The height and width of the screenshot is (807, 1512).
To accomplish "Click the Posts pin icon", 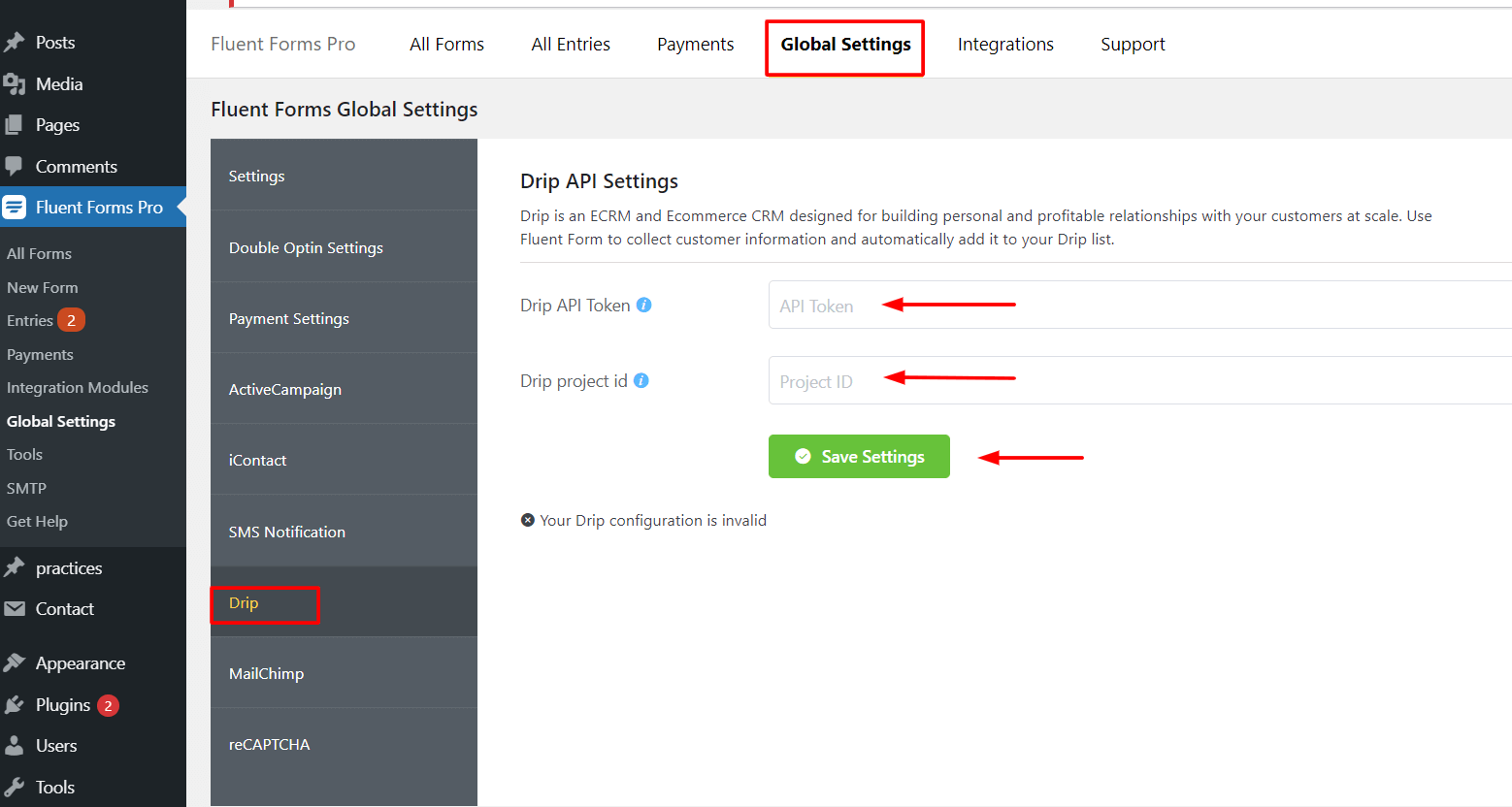I will pos(14,43).
